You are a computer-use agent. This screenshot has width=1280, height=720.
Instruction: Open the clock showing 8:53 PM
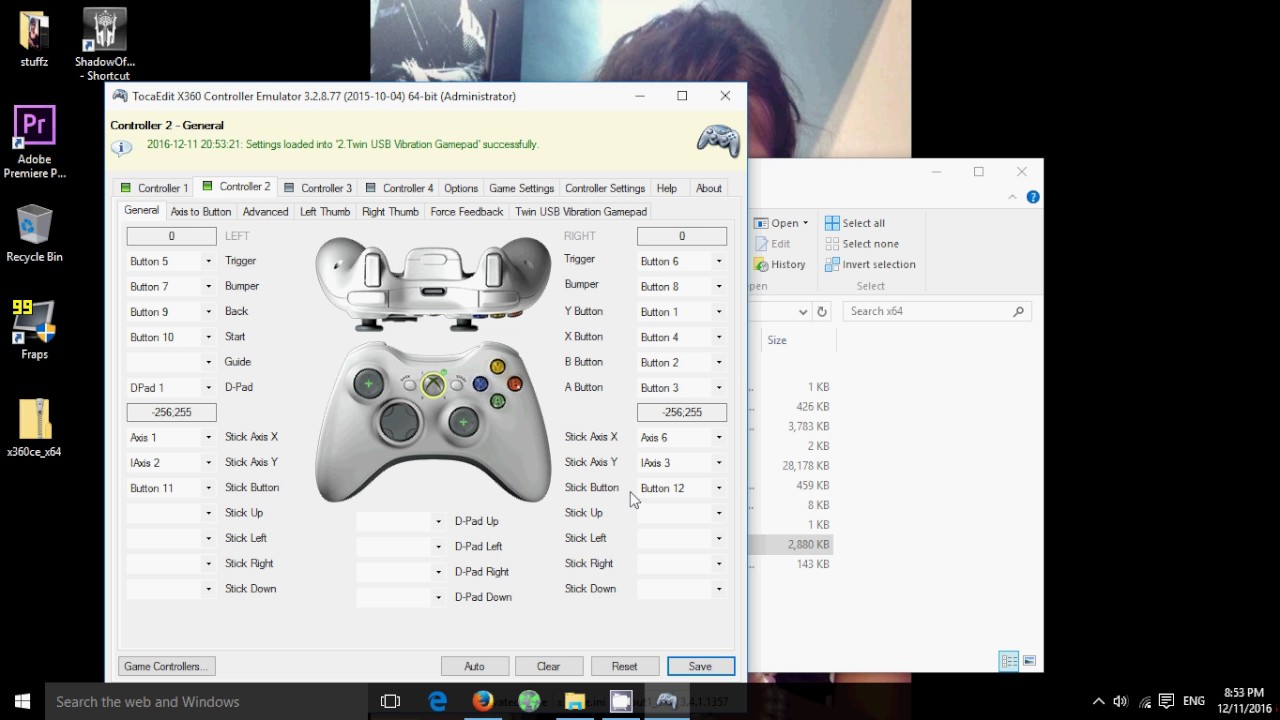coord(1243,701)
